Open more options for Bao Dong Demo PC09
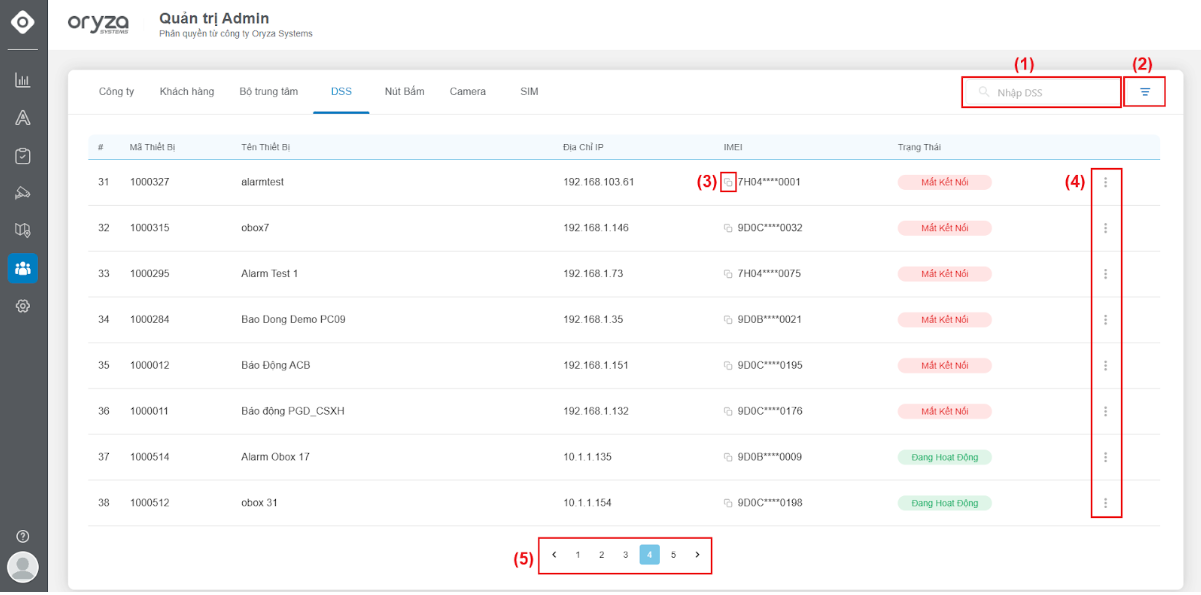This screenshot has height=595, width=1201. [1105, 320]
